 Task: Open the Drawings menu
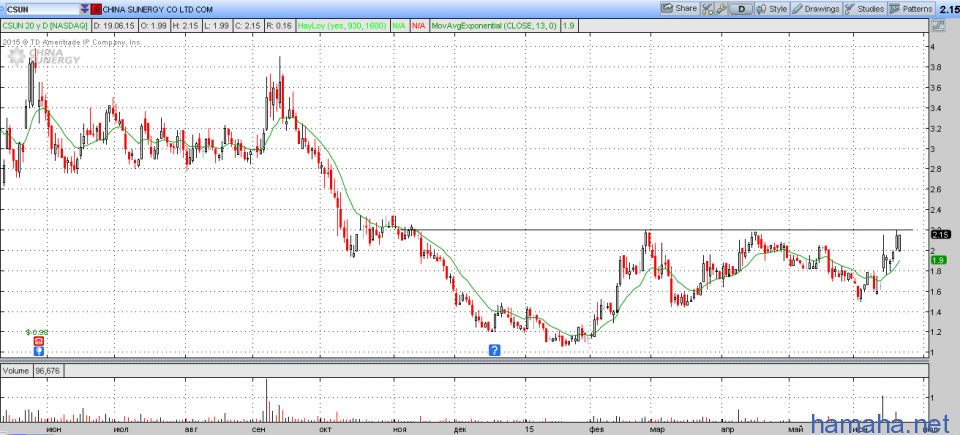[817, 9]
